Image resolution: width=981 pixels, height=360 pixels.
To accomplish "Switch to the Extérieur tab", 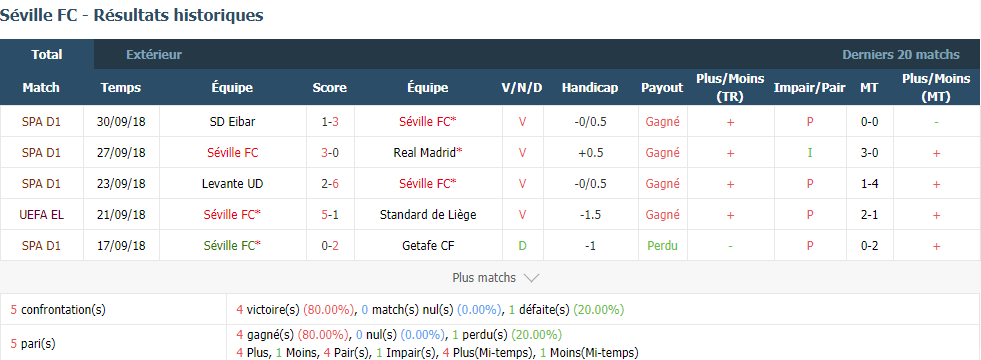I will point(154,54).
